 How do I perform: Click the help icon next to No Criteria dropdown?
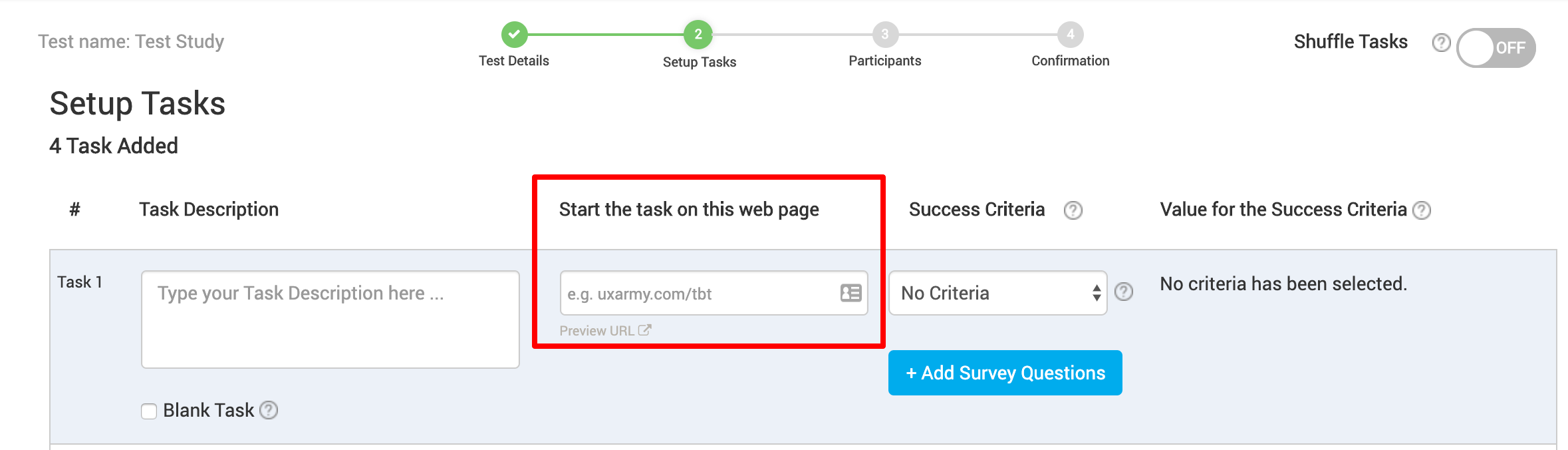tap(1124, 292)
